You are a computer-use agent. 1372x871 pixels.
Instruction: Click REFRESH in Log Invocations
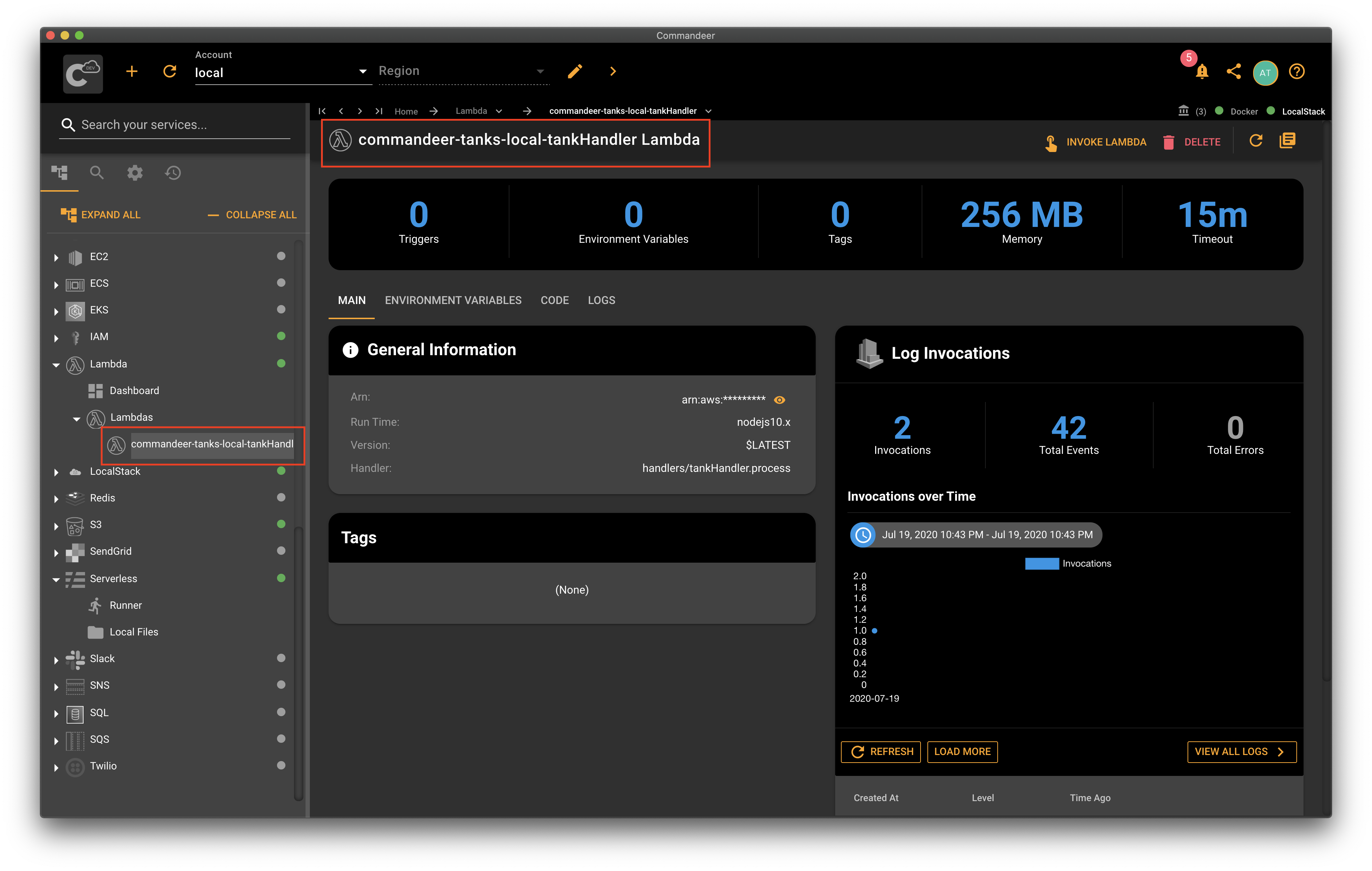point(881,752)
